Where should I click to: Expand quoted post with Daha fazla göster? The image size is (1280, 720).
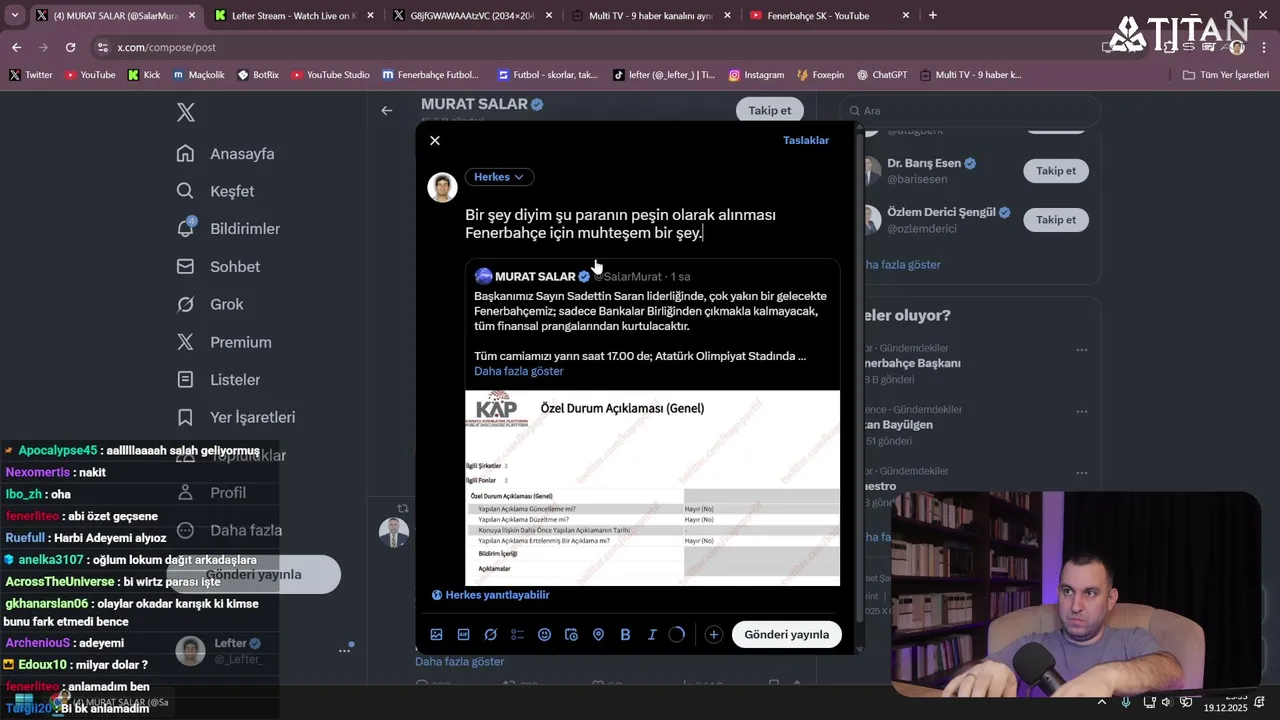coord(519,371)
